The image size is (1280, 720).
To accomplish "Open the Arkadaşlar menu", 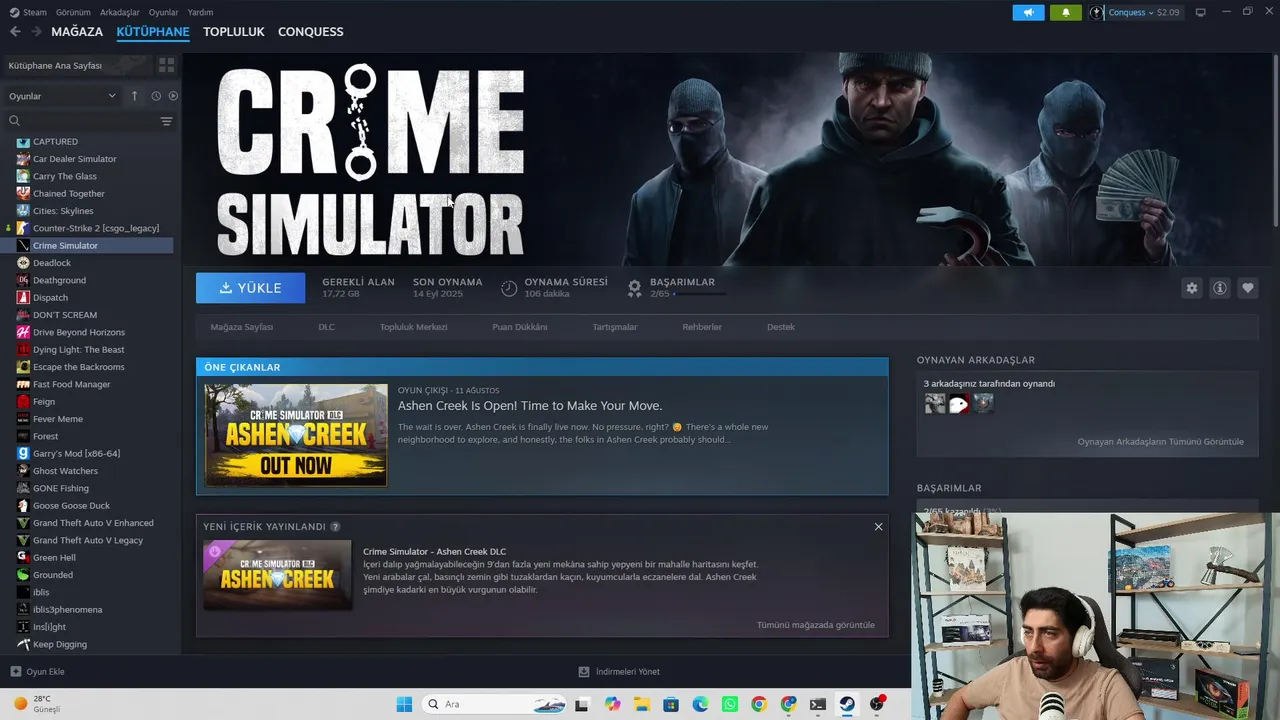I will 120,12.
